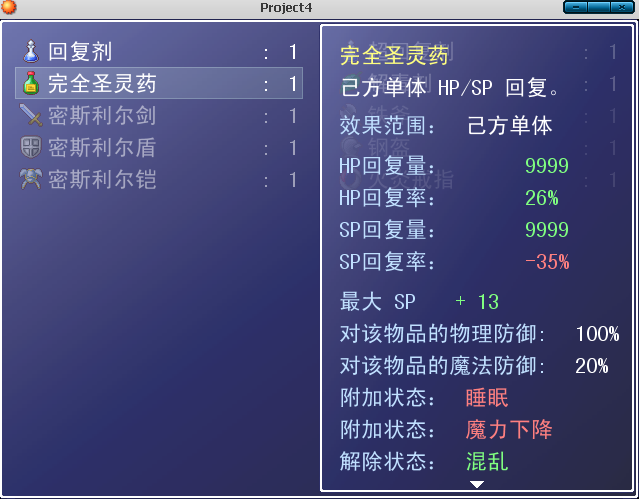Click the shield icon beside 密斯利尔盾
The height and width of the screenshot is (499, 639).
[31, 147]
